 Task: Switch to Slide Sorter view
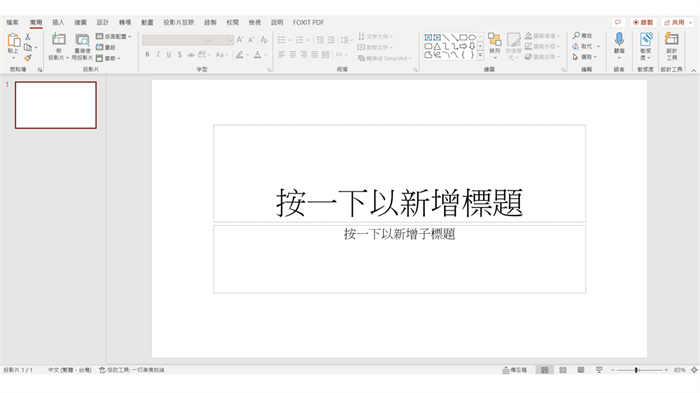(563, 370)
